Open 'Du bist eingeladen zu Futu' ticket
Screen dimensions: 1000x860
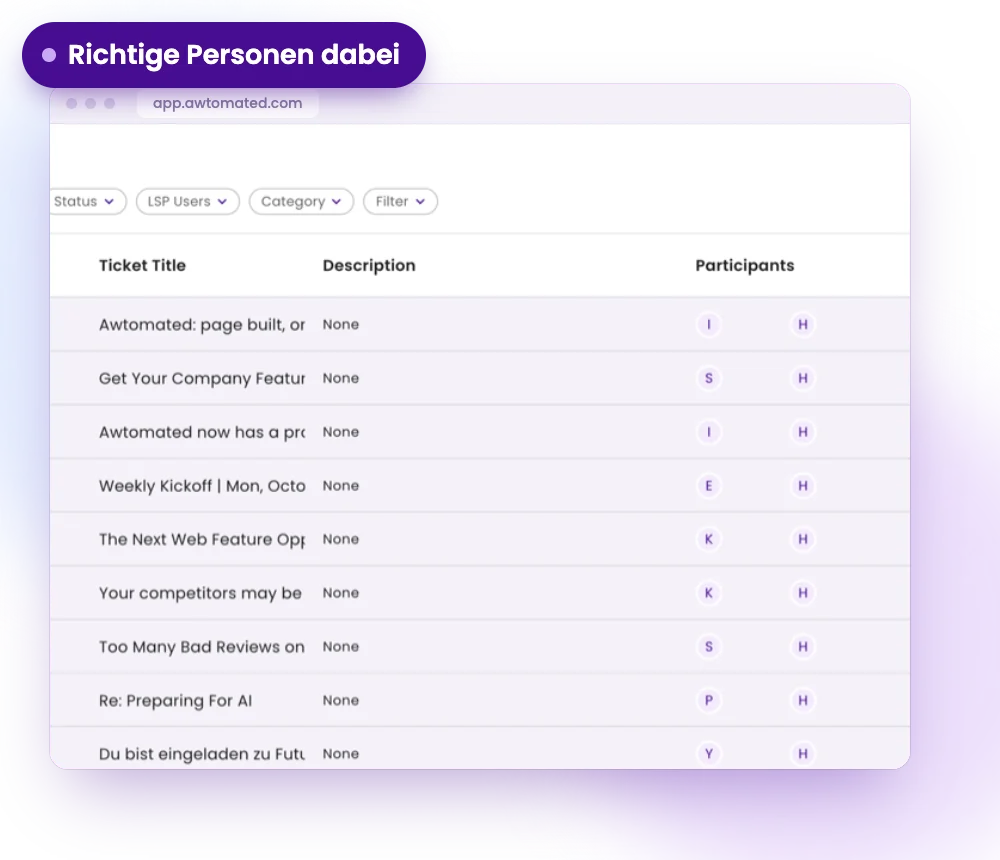pyautogui.click(x=202, y=754)
